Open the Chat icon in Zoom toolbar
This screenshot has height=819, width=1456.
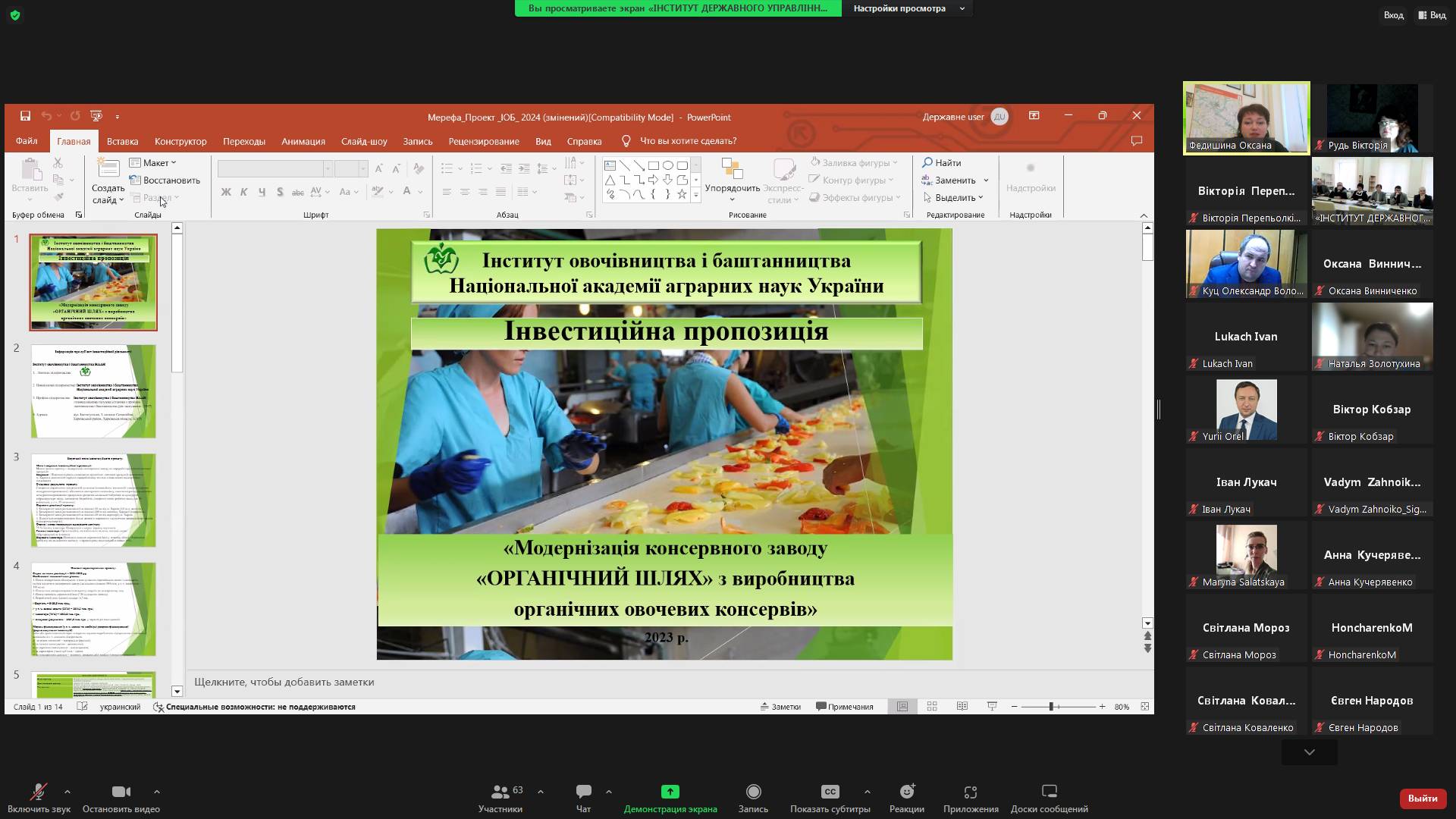[x=583, y=792]
